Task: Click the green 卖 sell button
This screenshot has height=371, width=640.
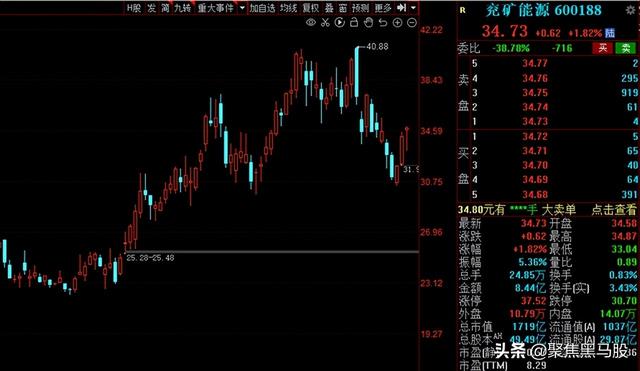Action: click(626, 48)
